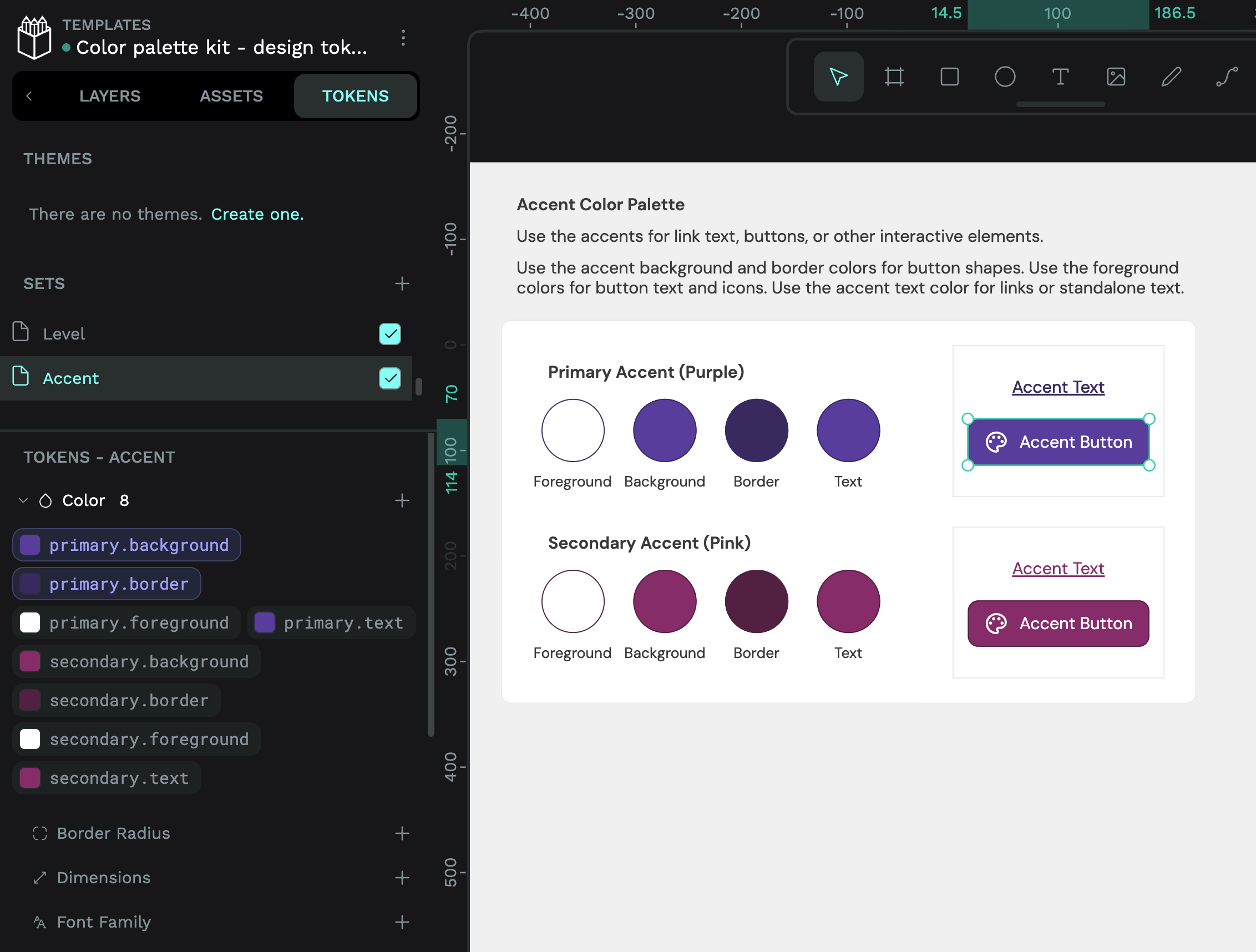Image resolution: width=1256 pixels, height=952 pixels.
Task: Select the Image insert tool
Action: point(1116,77)
